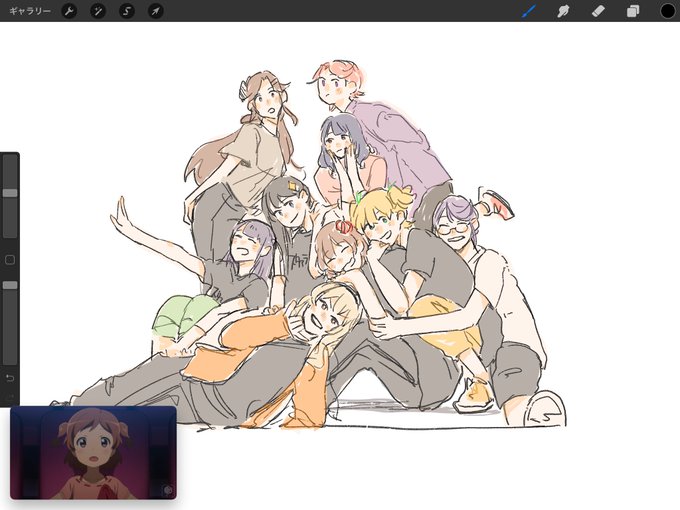Tap the sidebar modify square button
Viewport: 680px width, 510px height.
pyautogui.click(x=10, y=260)
